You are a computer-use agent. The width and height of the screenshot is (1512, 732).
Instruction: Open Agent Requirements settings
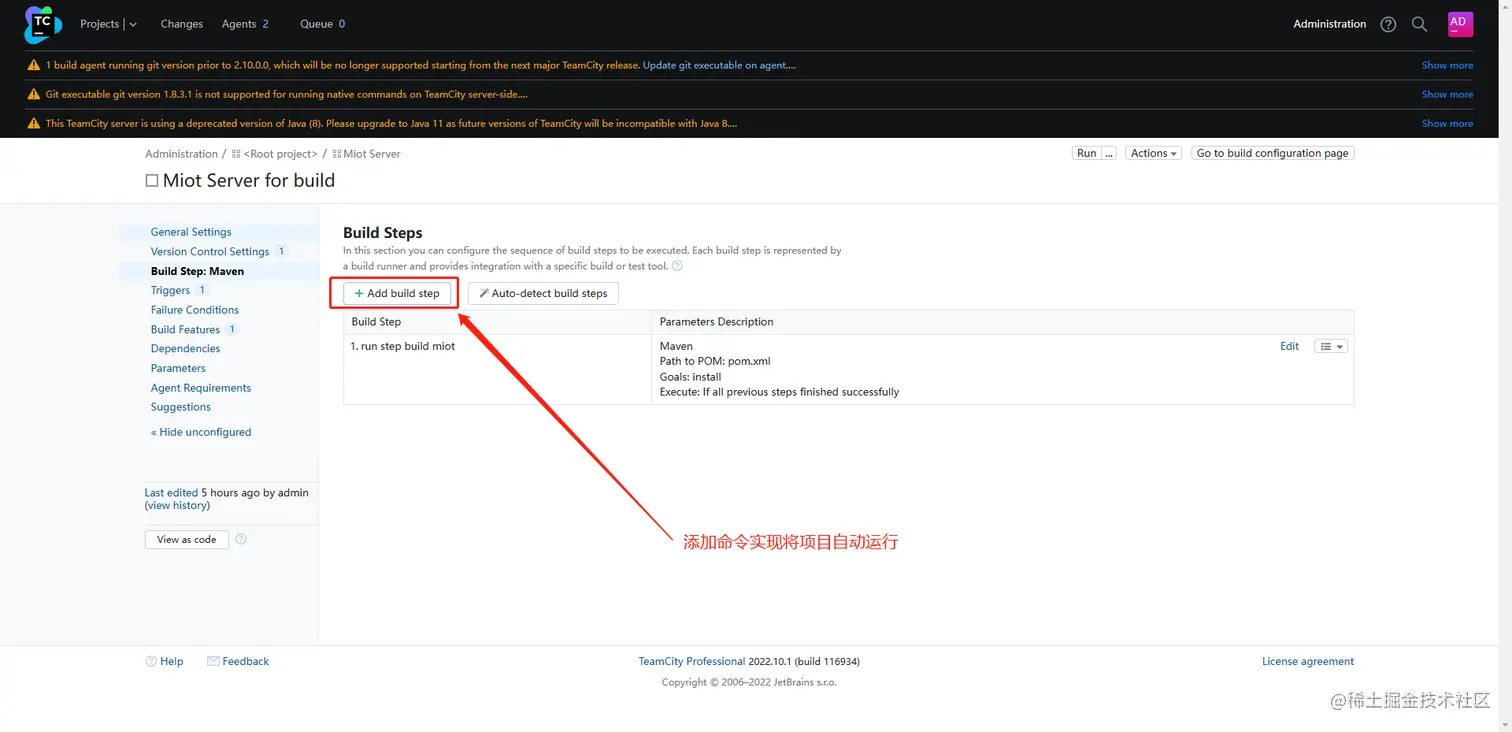[201, 388]
